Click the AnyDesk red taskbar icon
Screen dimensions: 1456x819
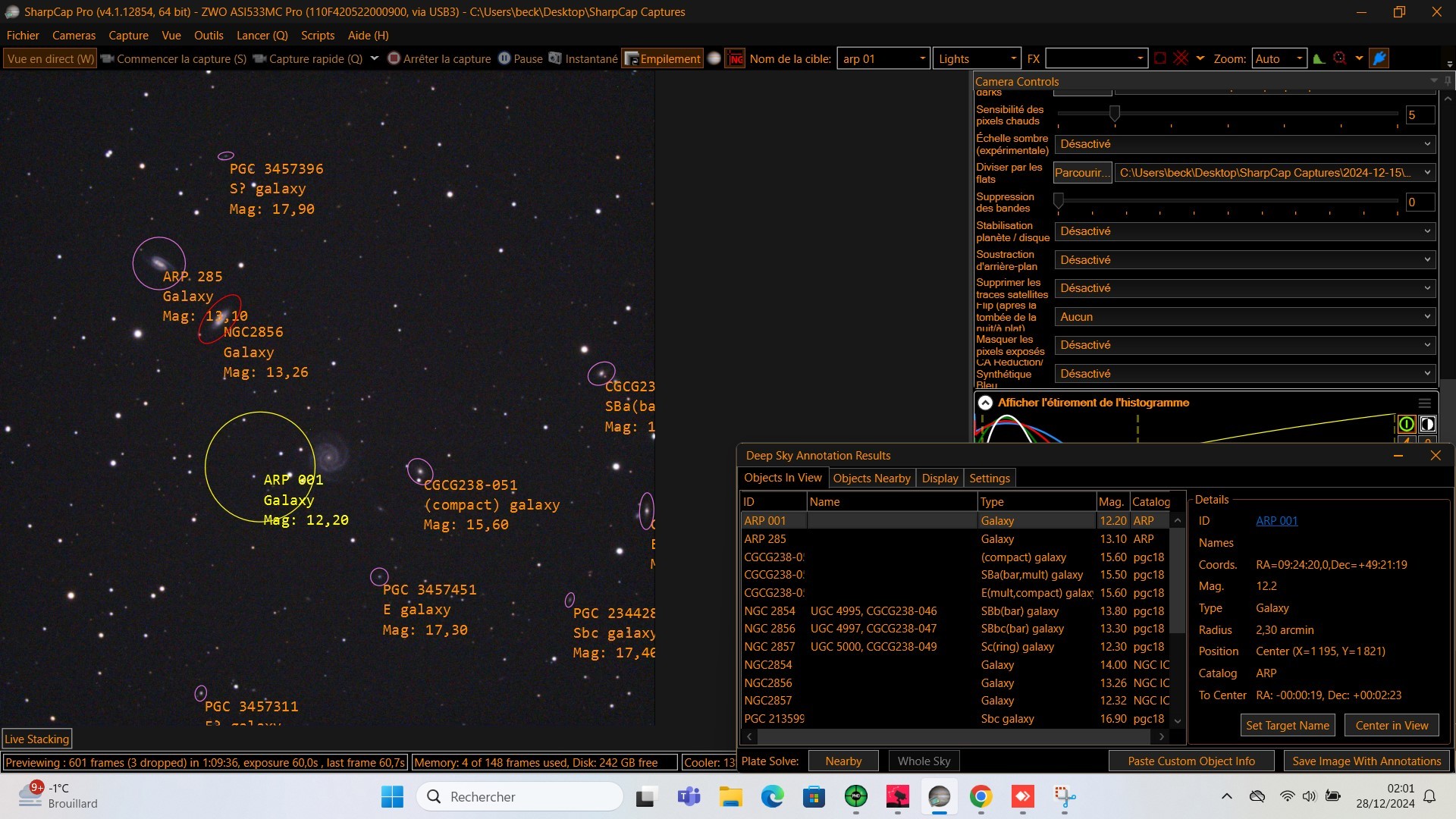point(1022,796)
